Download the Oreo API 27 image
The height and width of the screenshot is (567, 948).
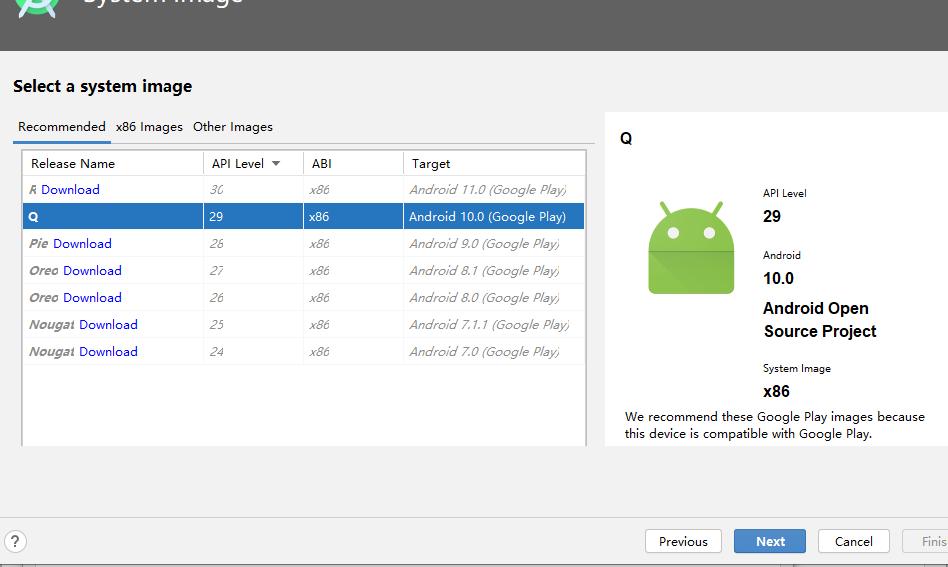pos(92,271)
